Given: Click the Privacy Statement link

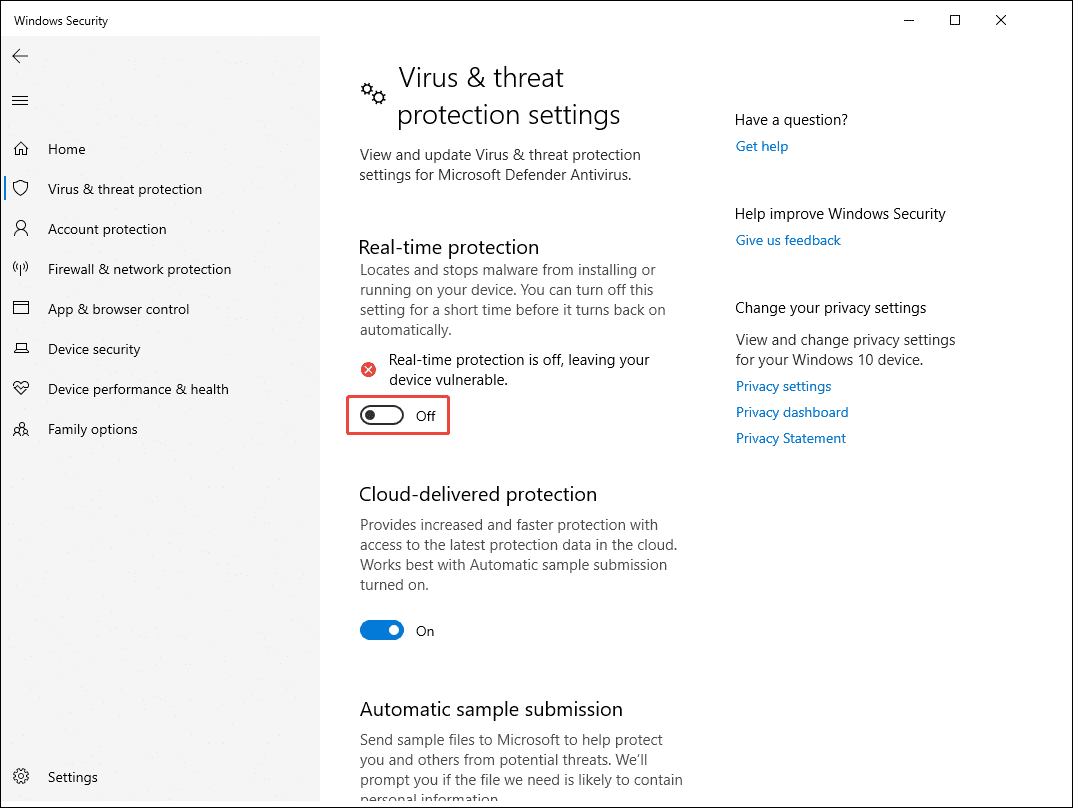Looking at the screenshot, I should pyautogui.click(x=790, y=438).
